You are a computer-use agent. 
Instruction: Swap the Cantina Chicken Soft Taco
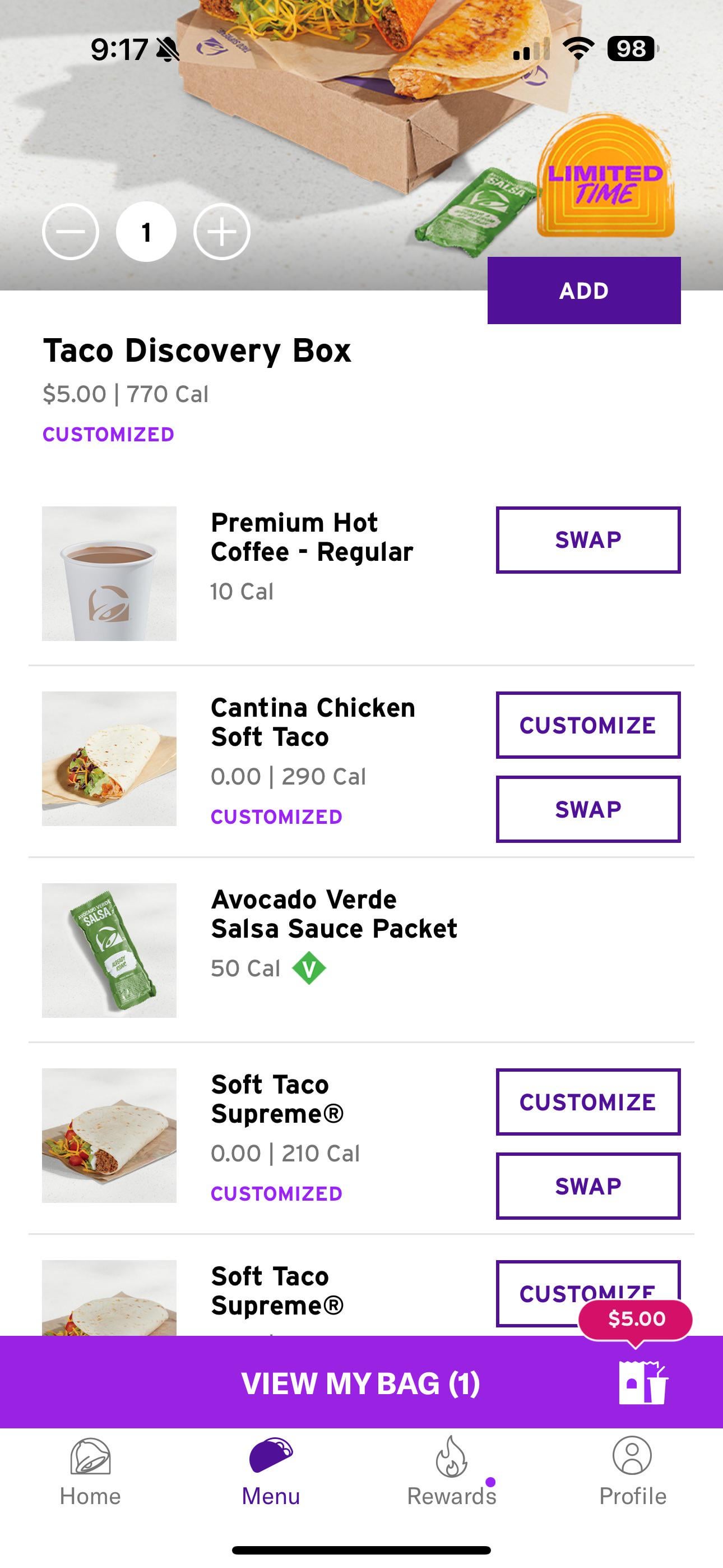tap(588, 809)
